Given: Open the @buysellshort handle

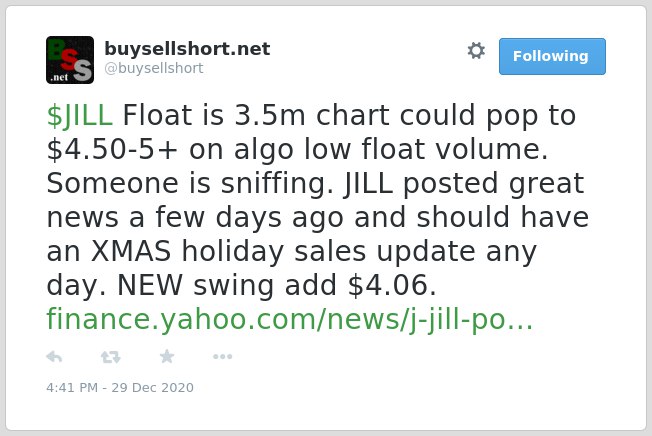Looking at the screenshot, I should [154, 68].
